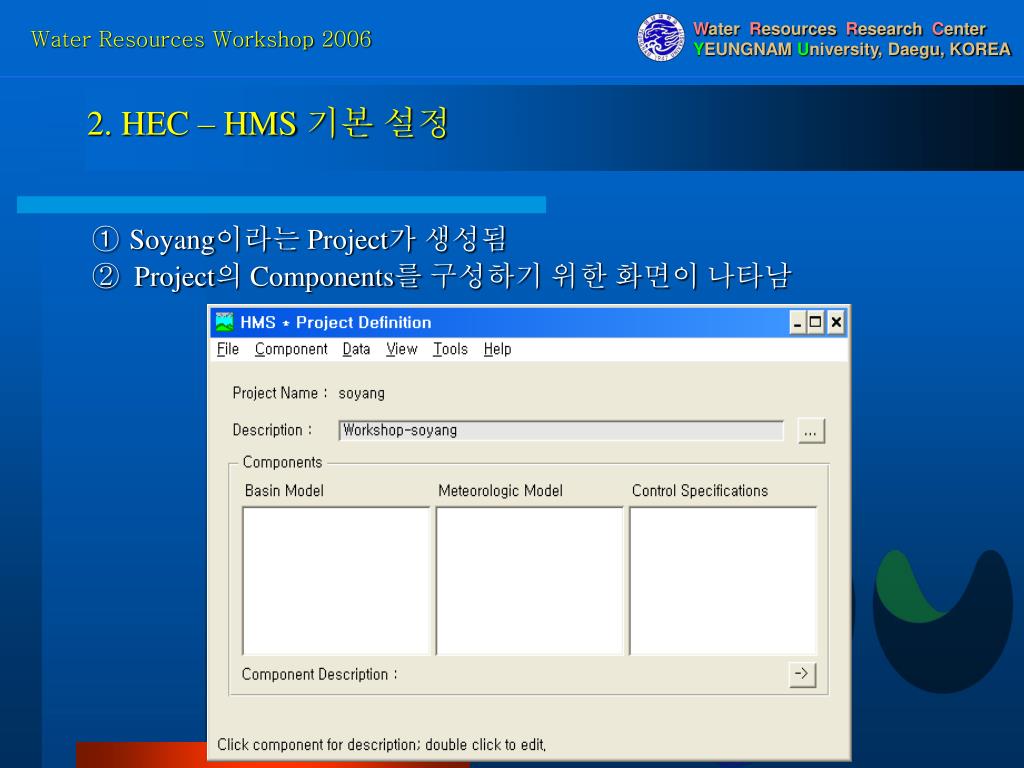
Task: Click the 'Components' group label
Action: (x=283, y=462)
